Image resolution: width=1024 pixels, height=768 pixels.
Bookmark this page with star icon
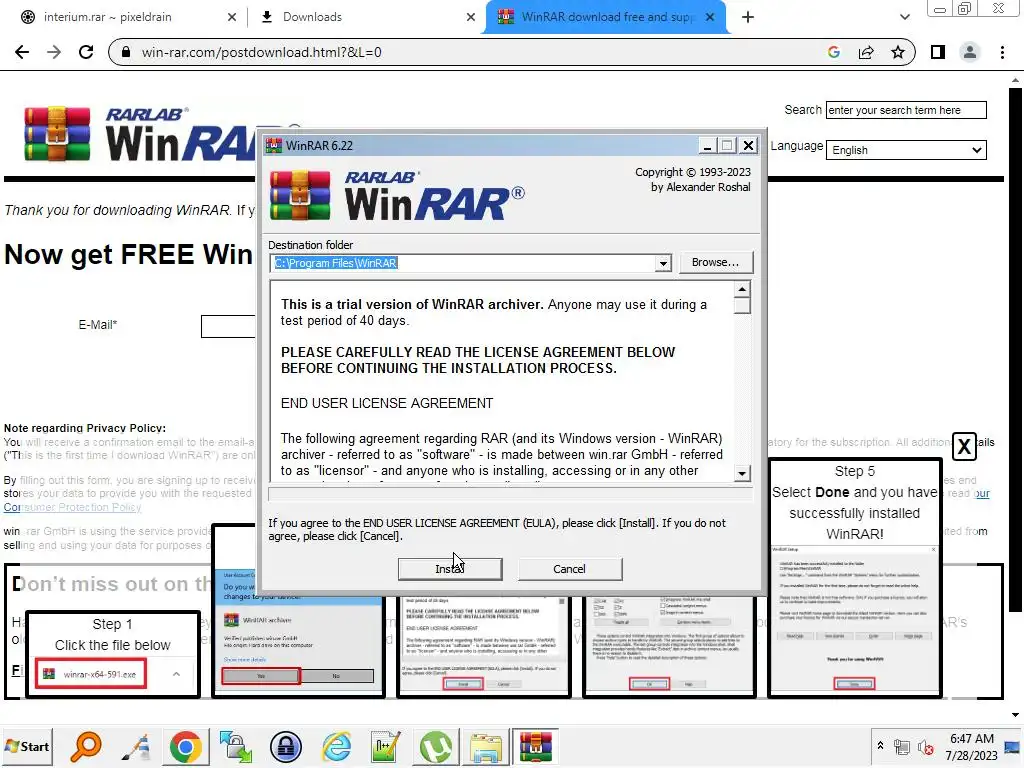coord(898,52)
